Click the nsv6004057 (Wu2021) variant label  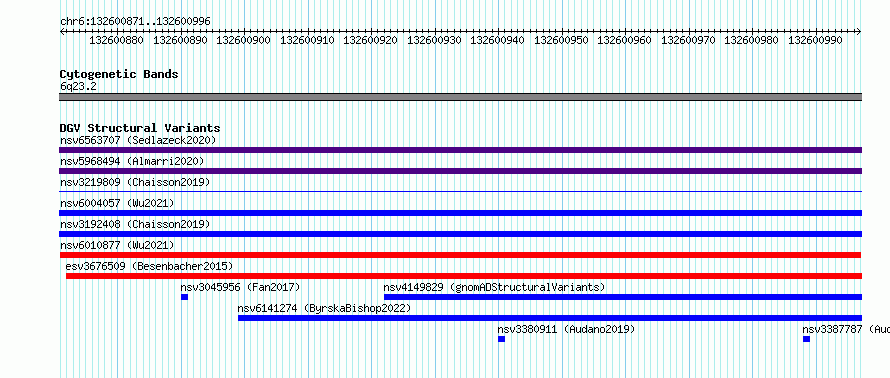tap(117, 203)
